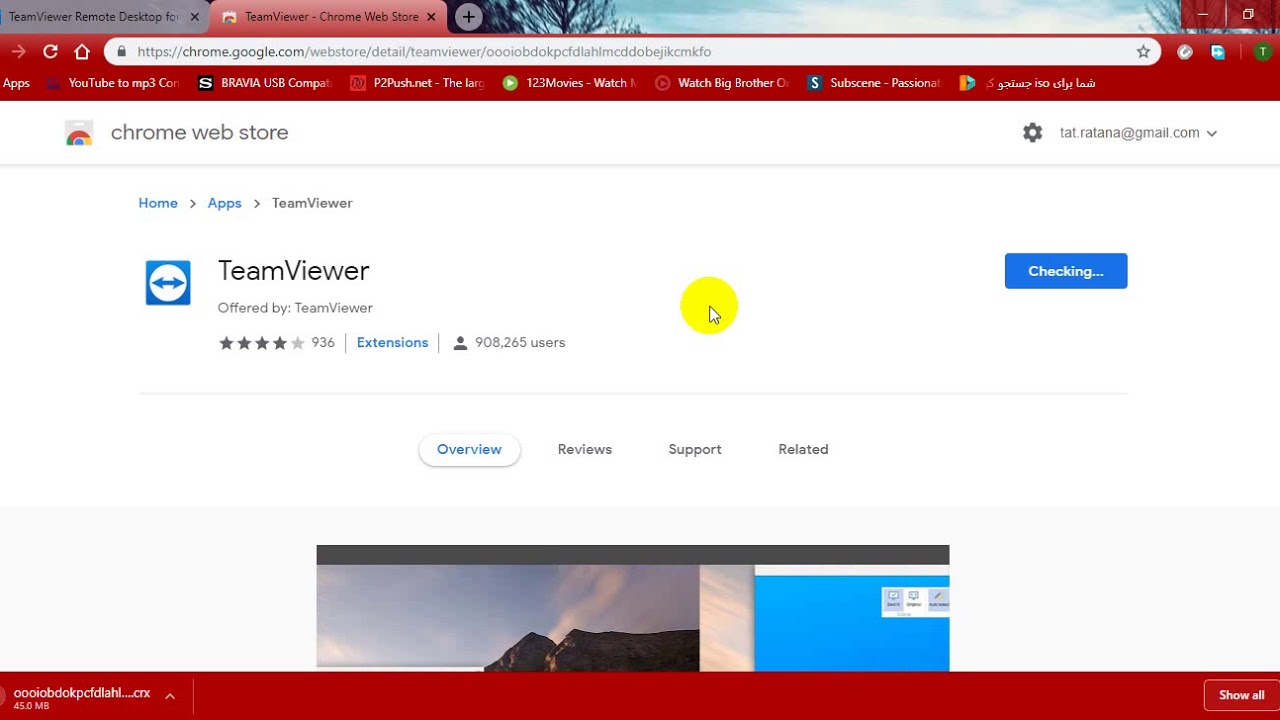This screenshot has height=720, width=1280.
Task: Click the star rating with 936 reviews
Action: [276, 343]
